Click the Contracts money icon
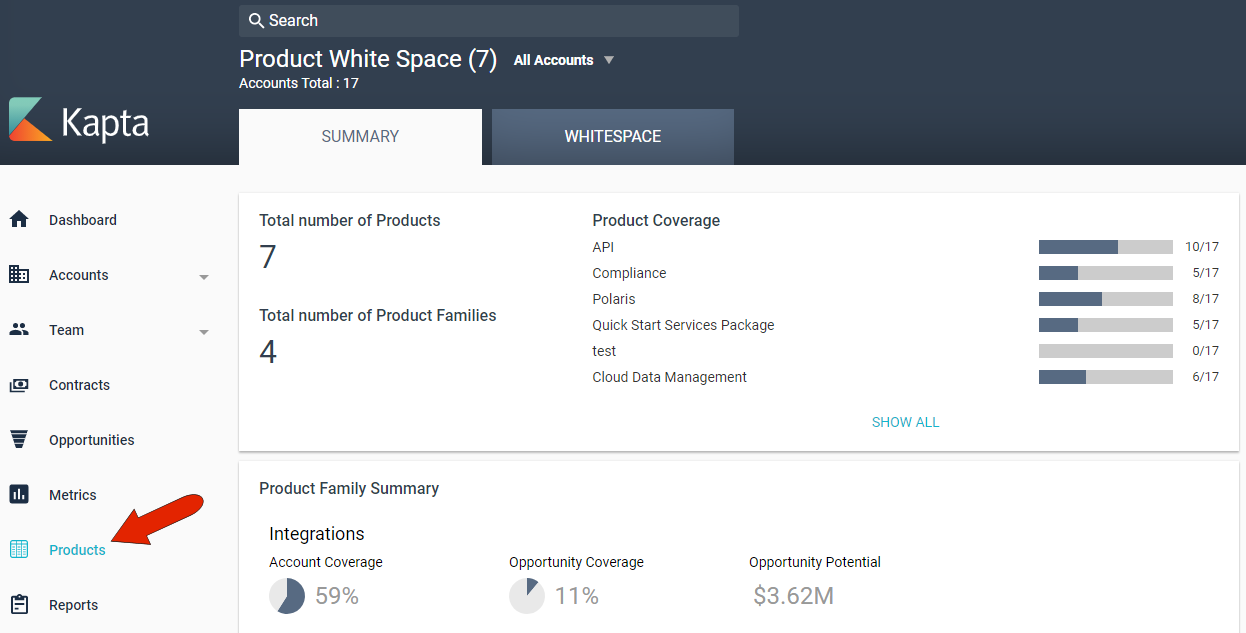The image size is (1246, 633). pyautogui.click(x=19, y=385)
